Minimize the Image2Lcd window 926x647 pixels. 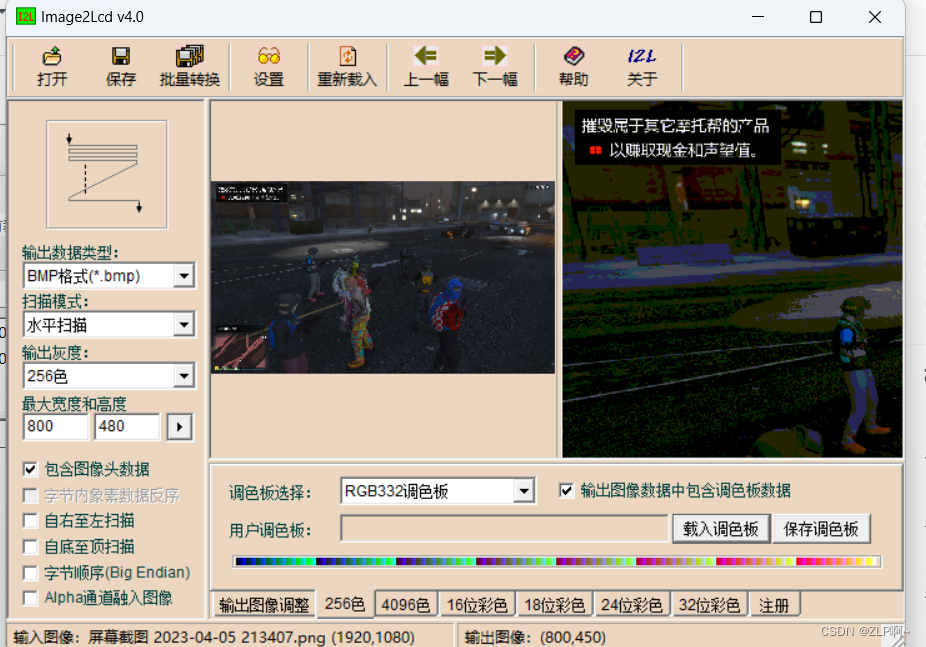coord(758,17)
